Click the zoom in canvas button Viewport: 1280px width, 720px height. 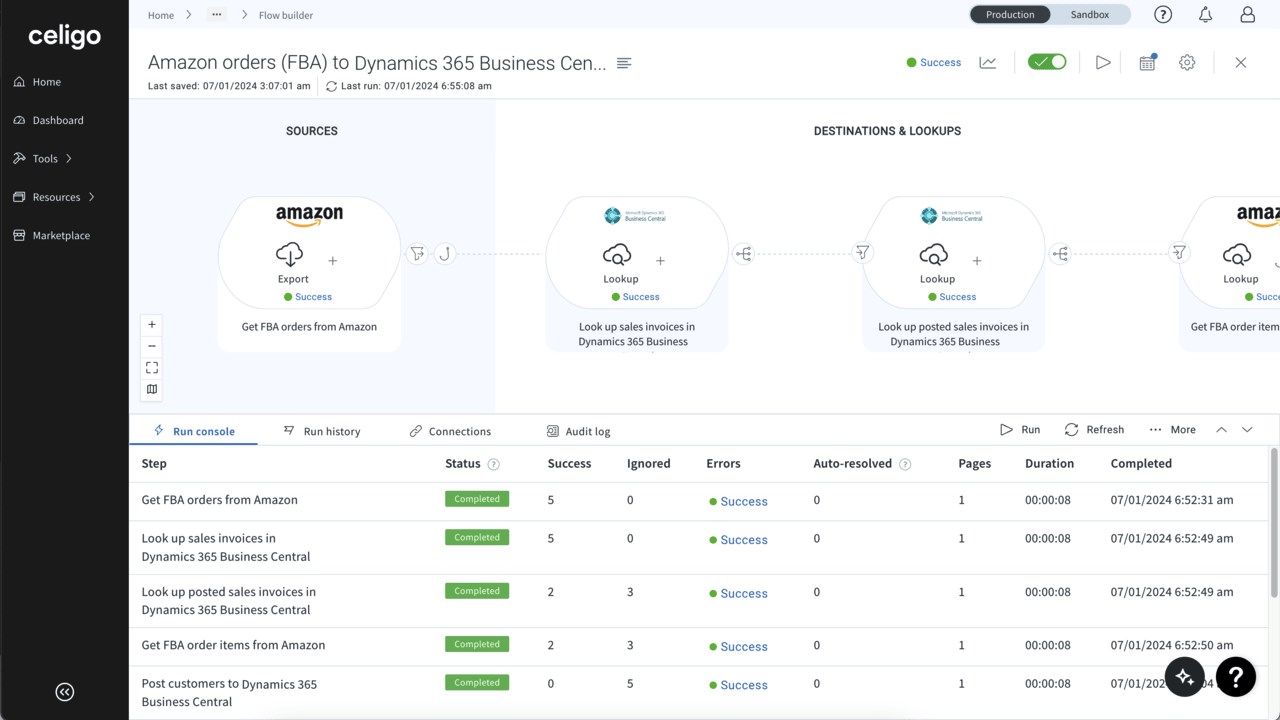(x=152, y=324)
